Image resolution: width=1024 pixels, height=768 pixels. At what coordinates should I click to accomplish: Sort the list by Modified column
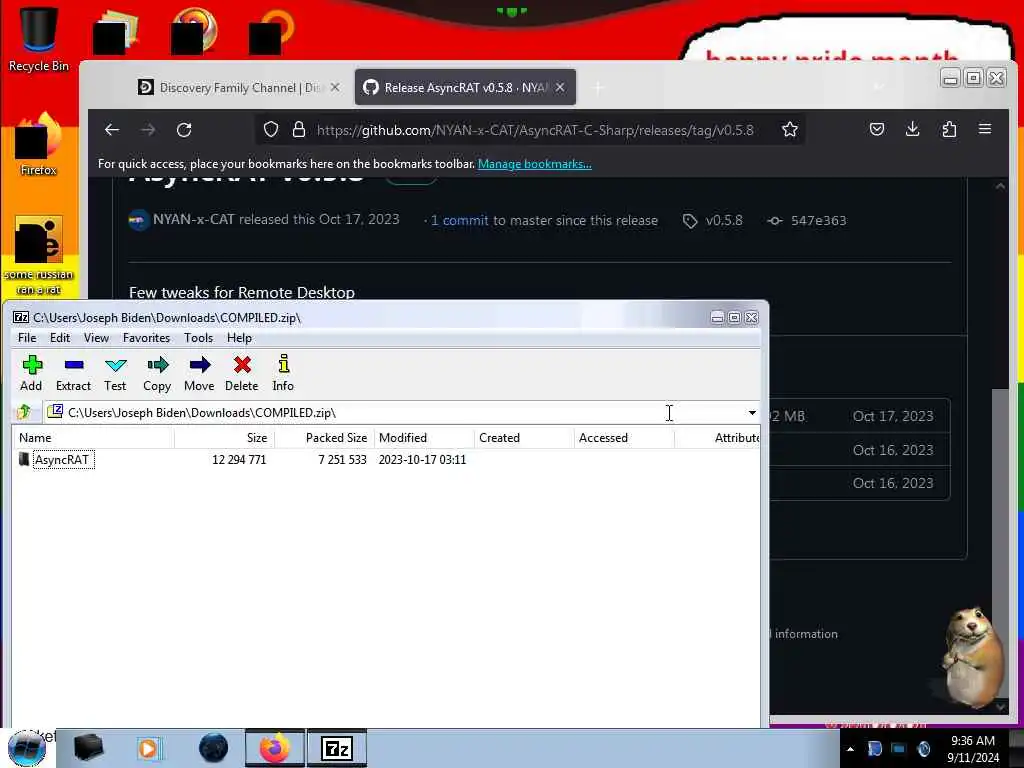point(424,438)
